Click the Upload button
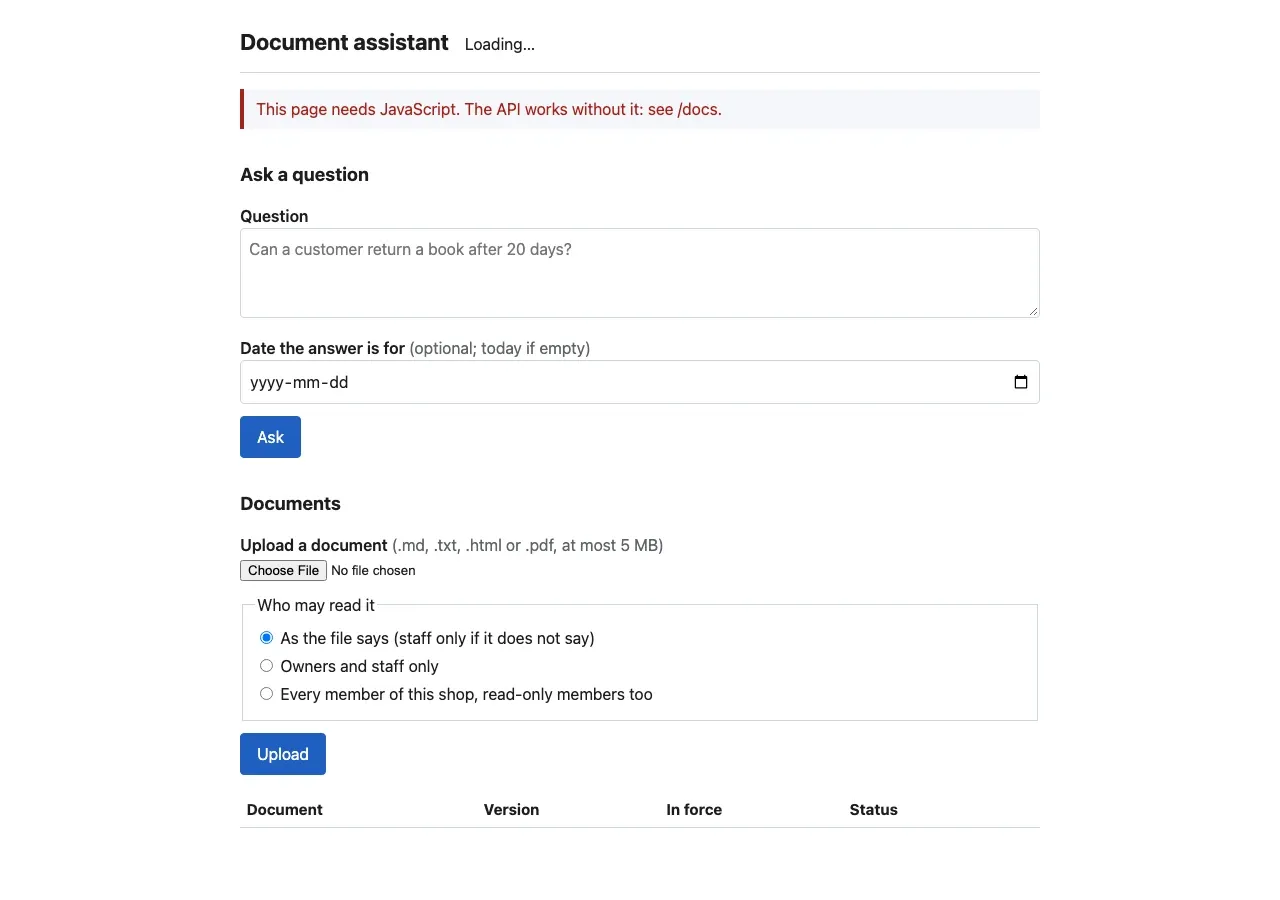 283,754
